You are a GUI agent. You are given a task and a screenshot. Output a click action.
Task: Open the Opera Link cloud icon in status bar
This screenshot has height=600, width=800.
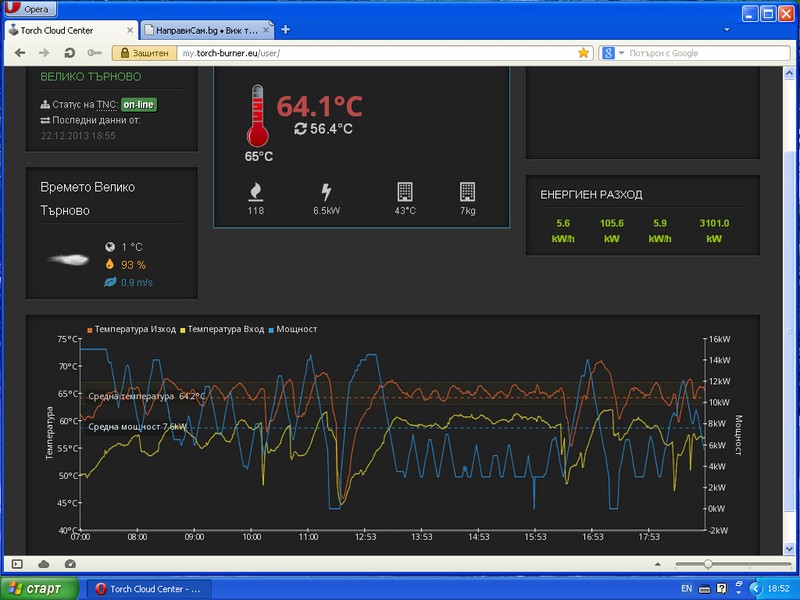[43, 563]
